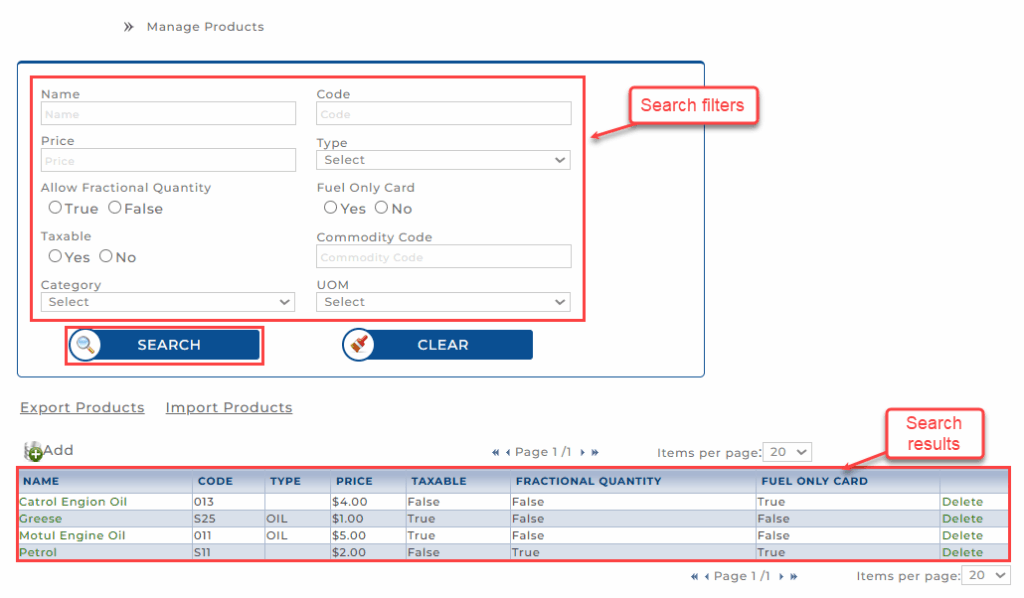Click the brush icon on Clear button
This screenshot has height=598, width=1024.
pyautogui.click(x=359, y=345)
